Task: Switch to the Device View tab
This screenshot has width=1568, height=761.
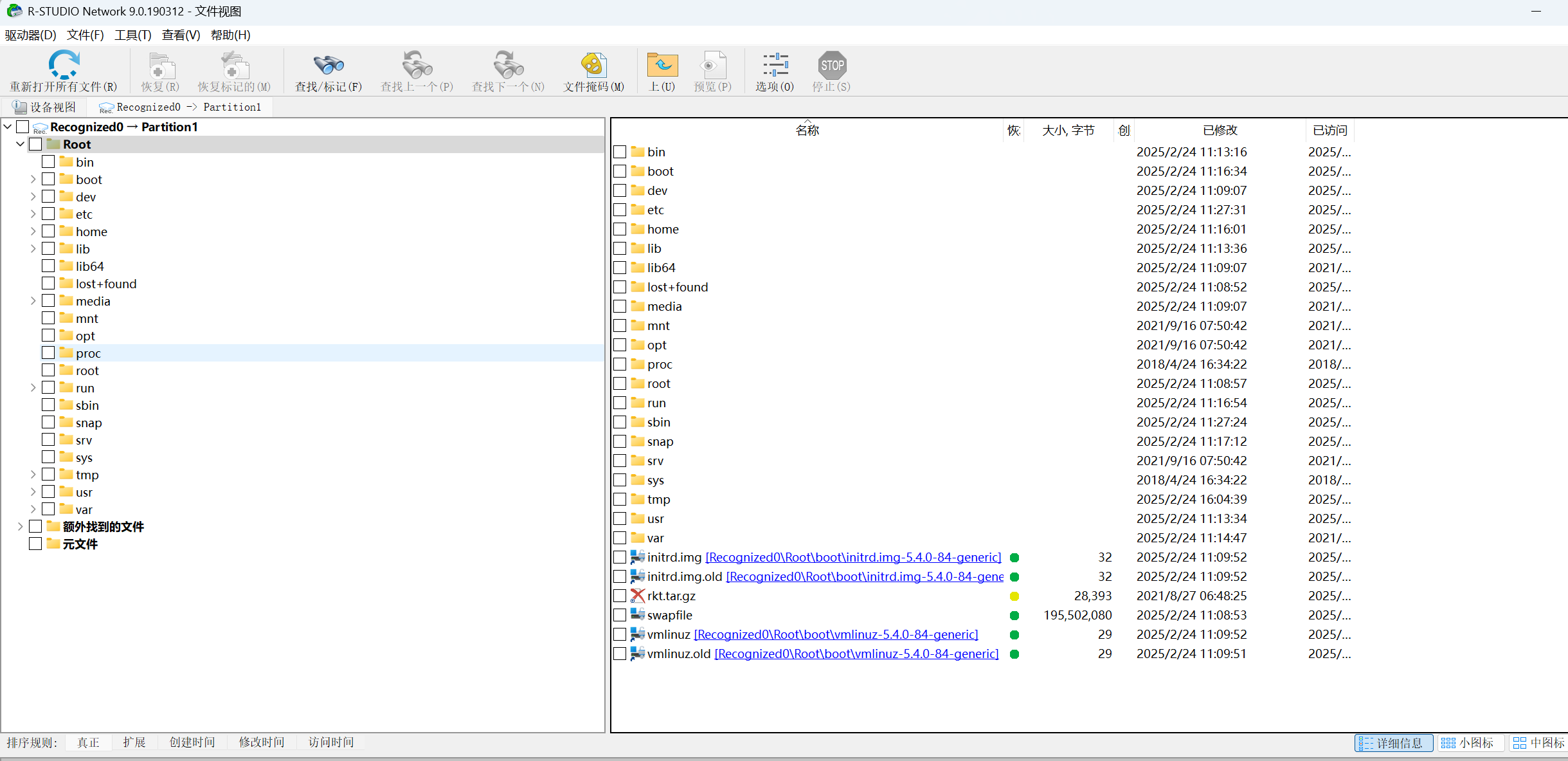Action: tap(45, 107)
